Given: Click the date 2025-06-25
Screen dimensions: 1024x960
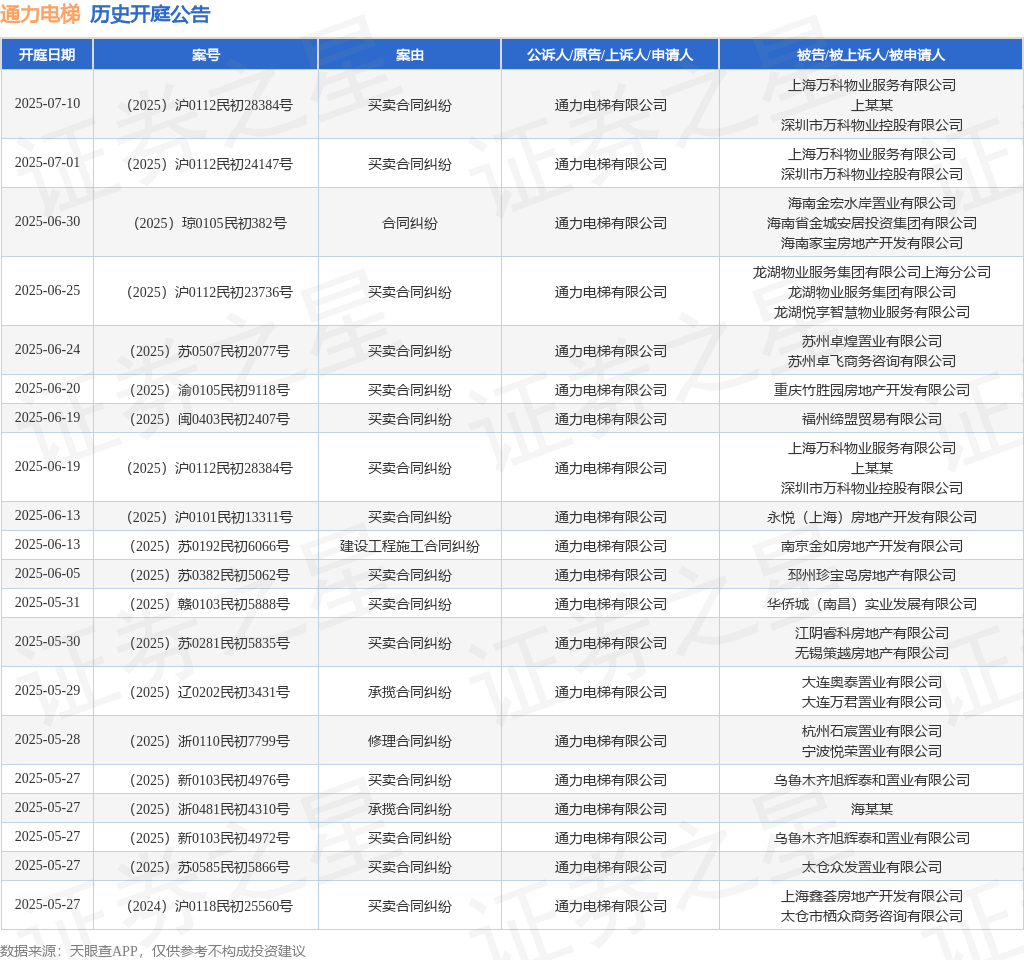Looking at the screenshot, I should (x=47, y=290).
